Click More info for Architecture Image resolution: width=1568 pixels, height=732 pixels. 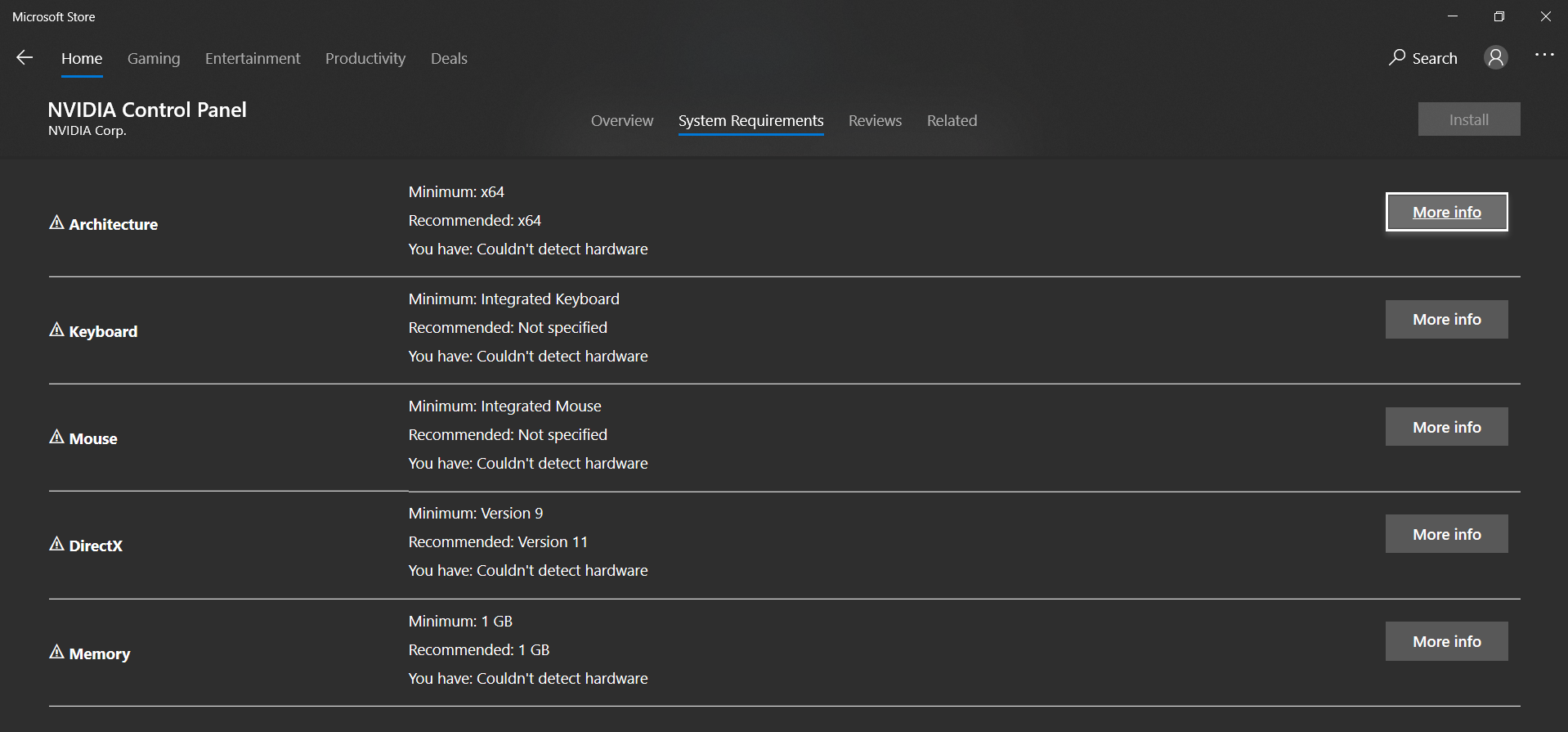click(x=1446, y=212)
